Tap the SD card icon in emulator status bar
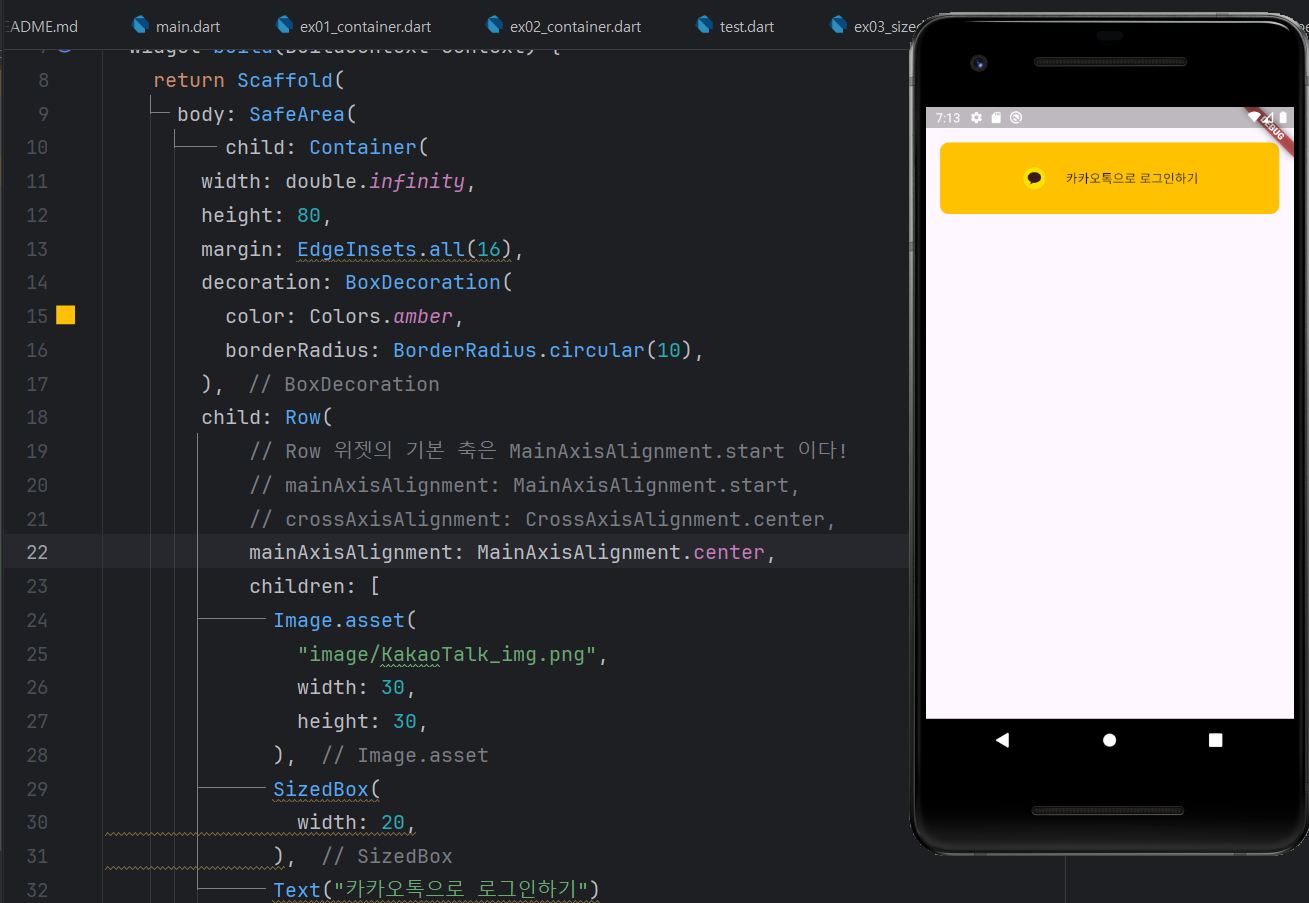The width and height of the screenshot is (1309, 903). (x=996, y=118)
